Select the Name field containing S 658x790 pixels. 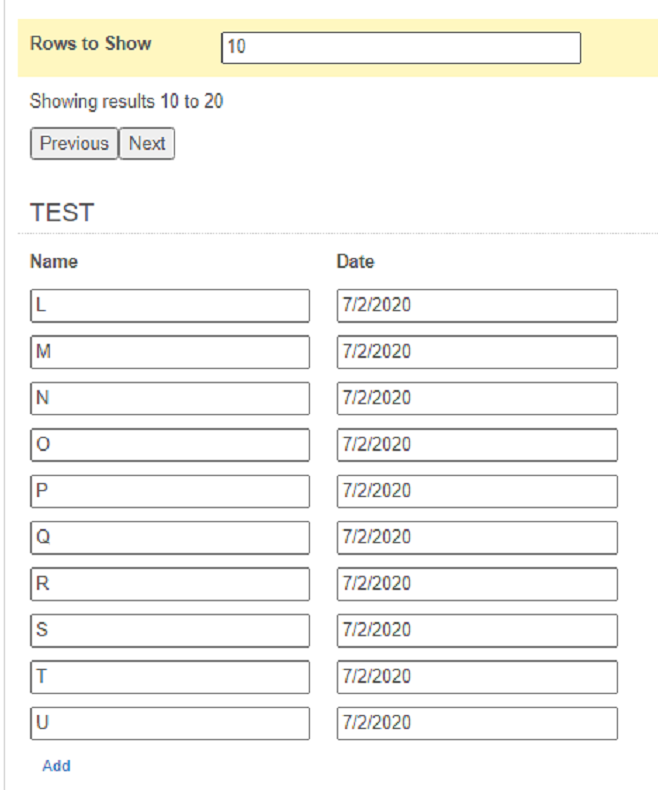(170, 630)
